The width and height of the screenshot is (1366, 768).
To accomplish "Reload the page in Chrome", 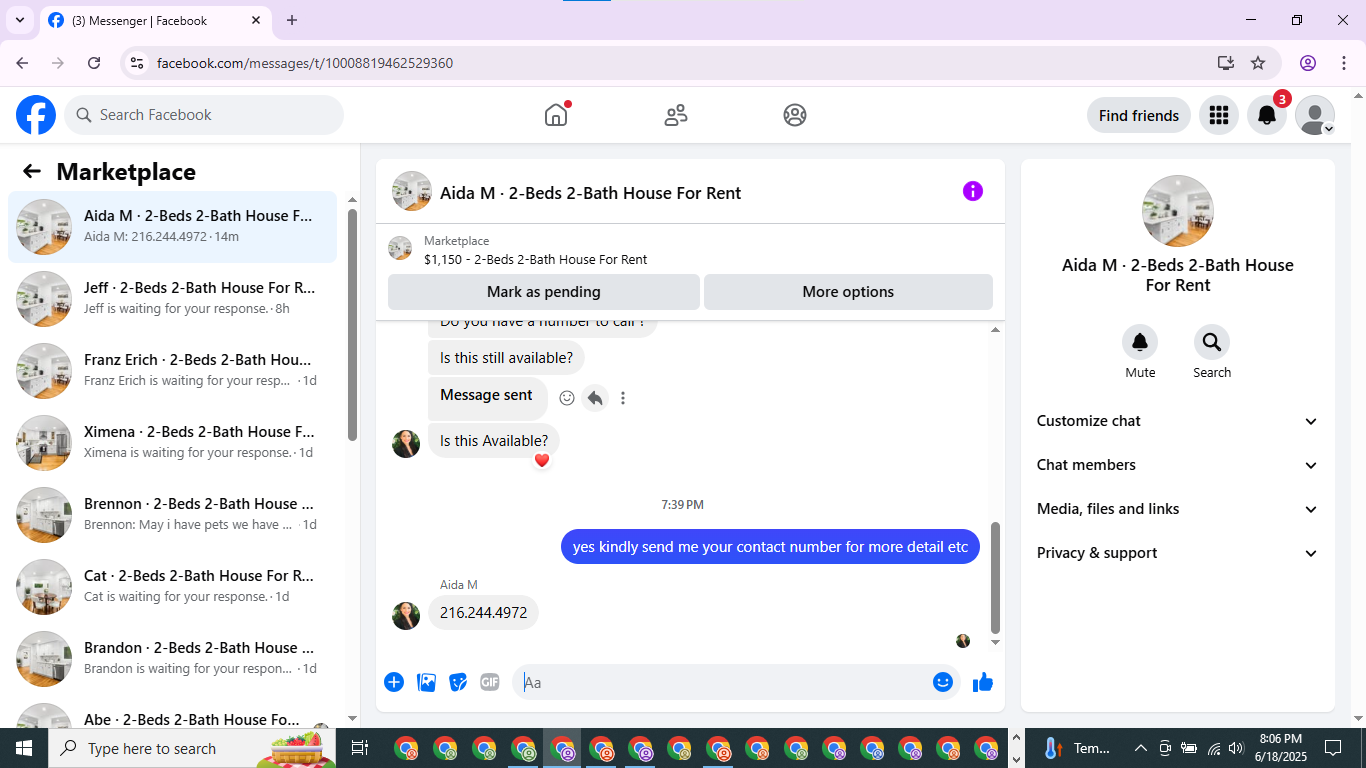I will (94, 63).
